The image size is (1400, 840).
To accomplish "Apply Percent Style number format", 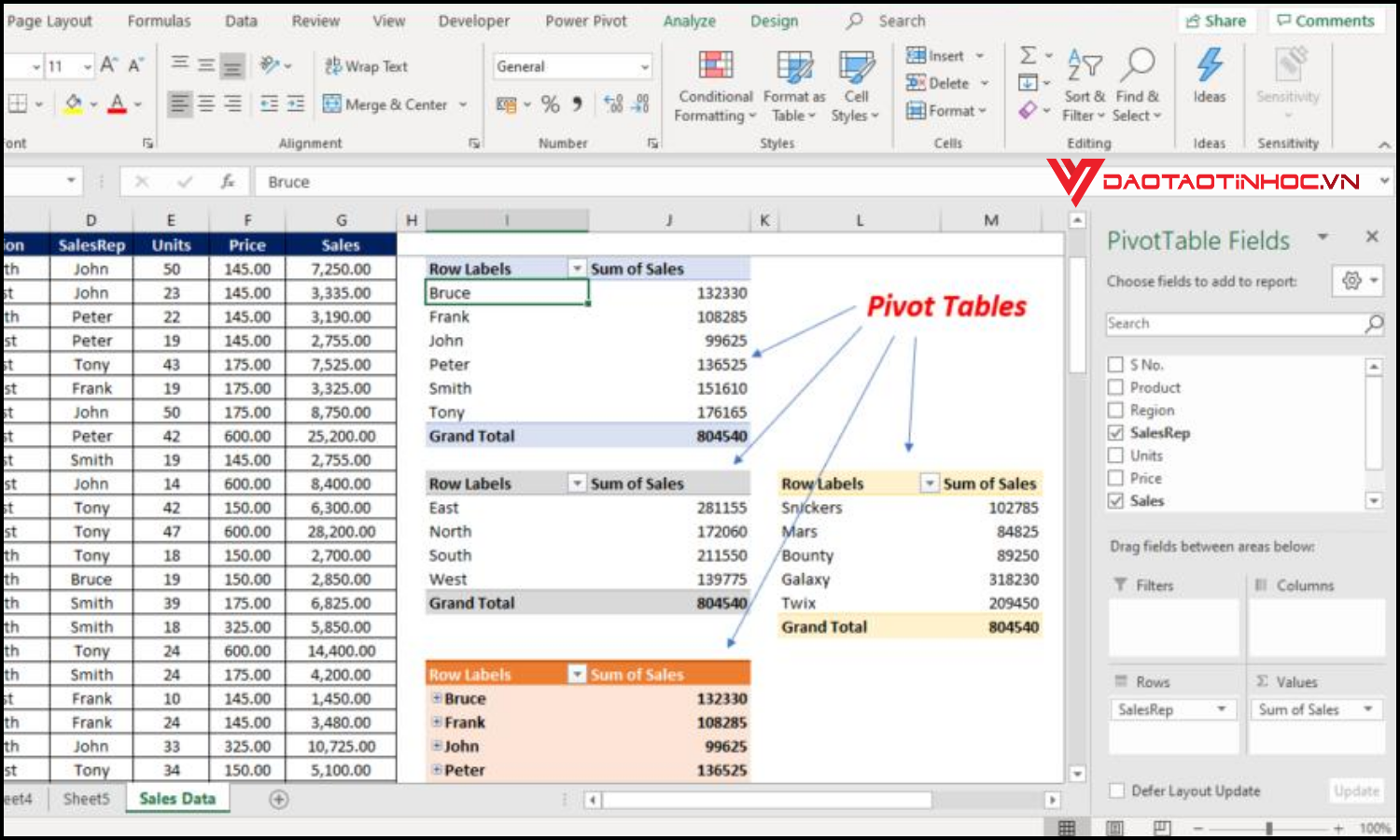I will (551, 105).
